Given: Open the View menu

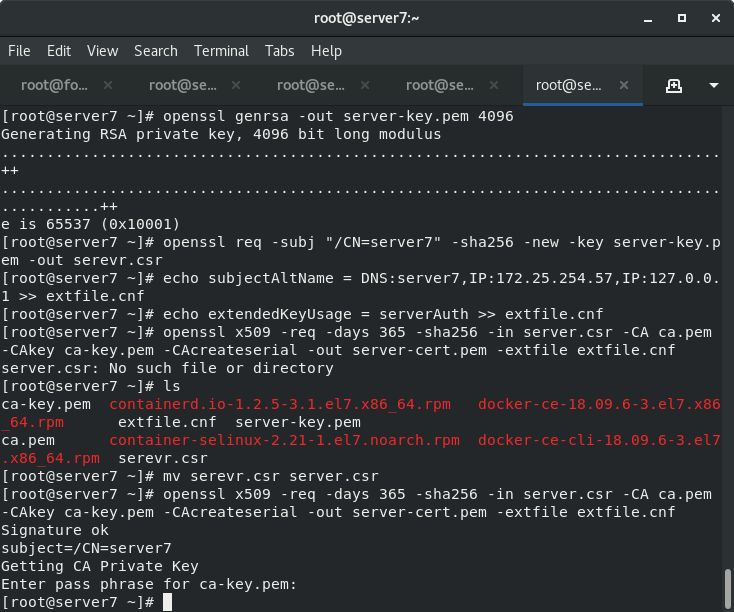Looking at the screenshot, I should point(103,51).
